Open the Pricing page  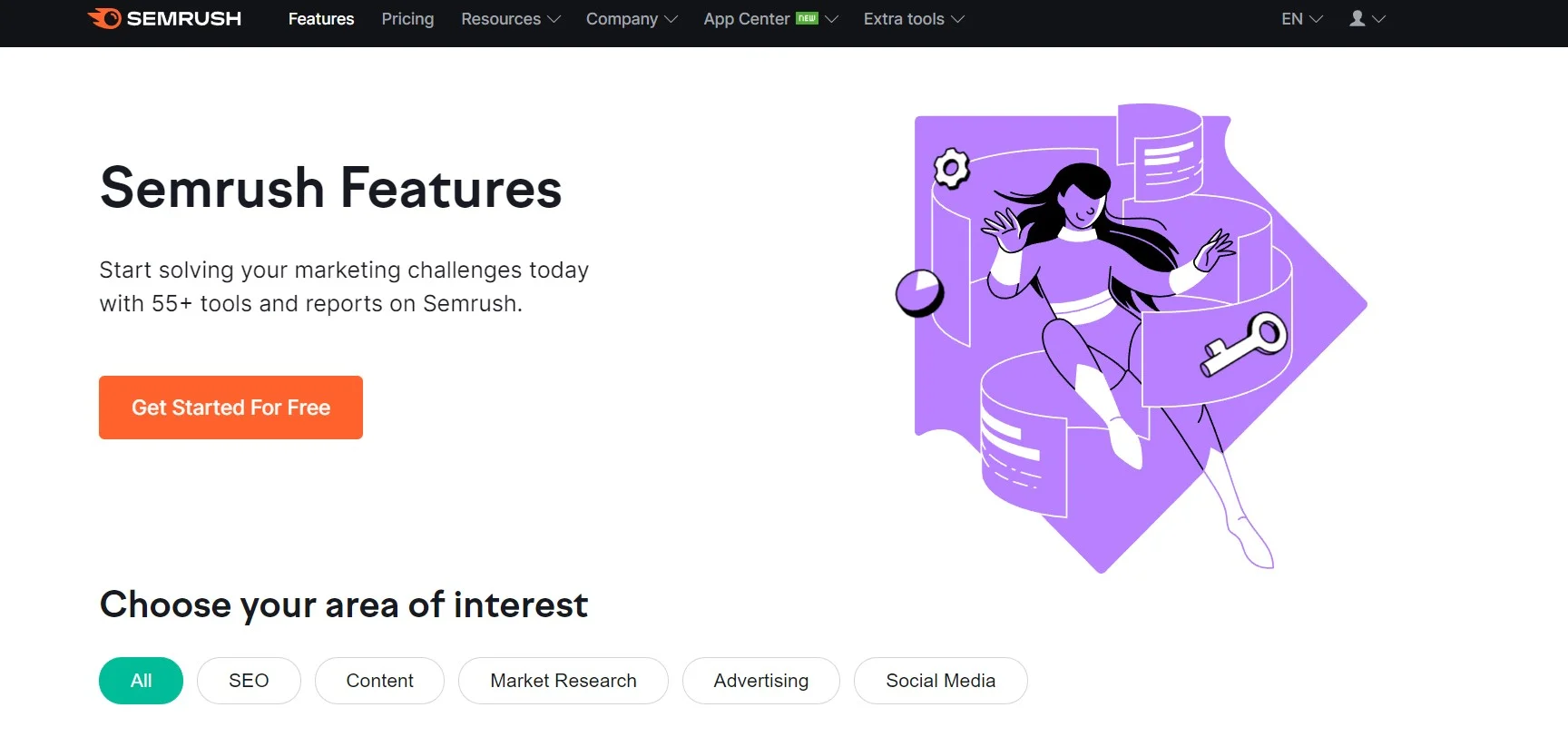coord(407,19)
